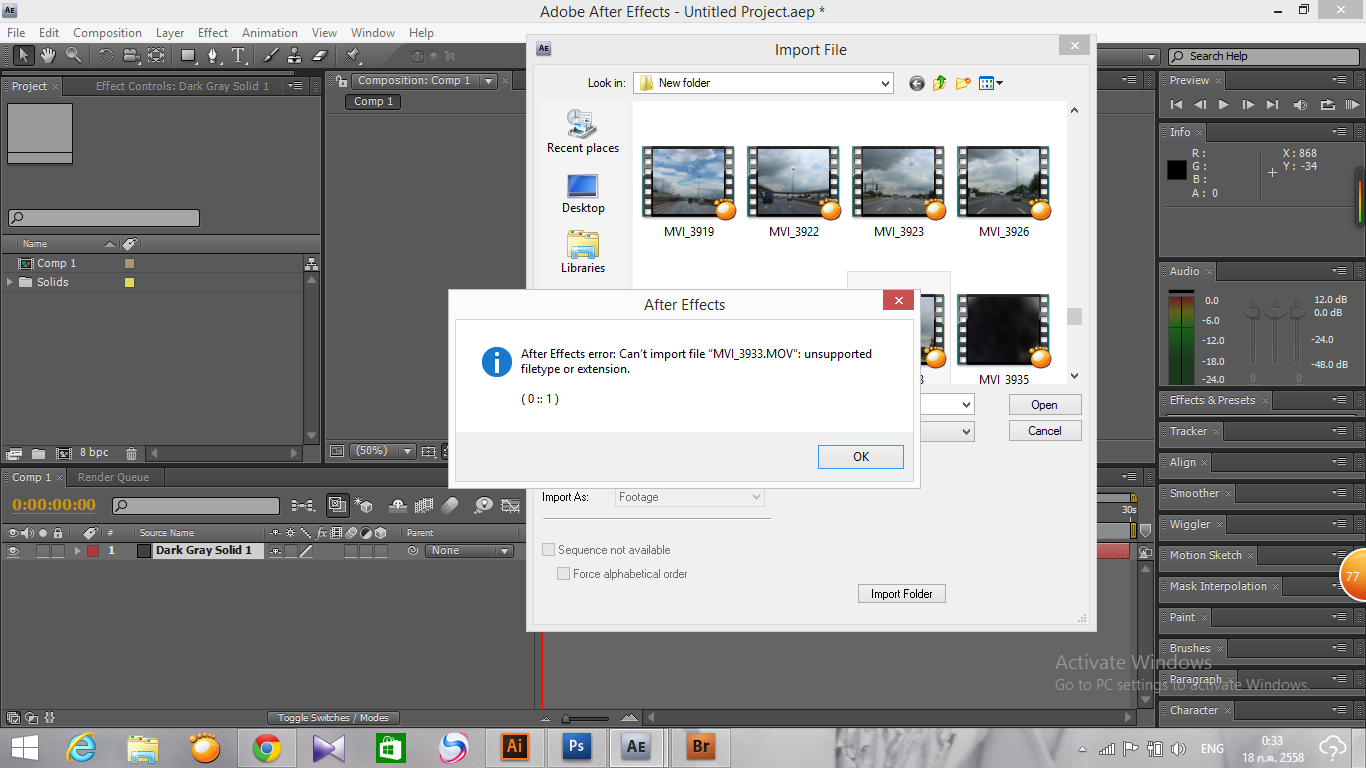This screenshot has height=768, width=1366.
Task: Check Force alphabetical order option
Action: point(564,574)
